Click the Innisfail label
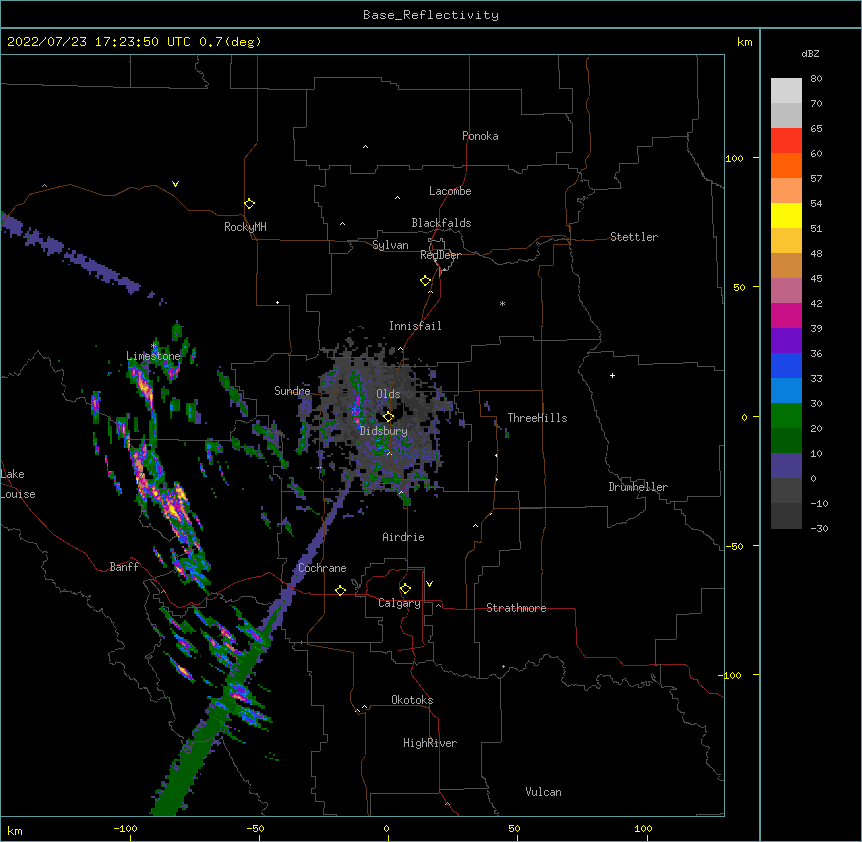The image size is (862, 842). [x=415, y=326]
